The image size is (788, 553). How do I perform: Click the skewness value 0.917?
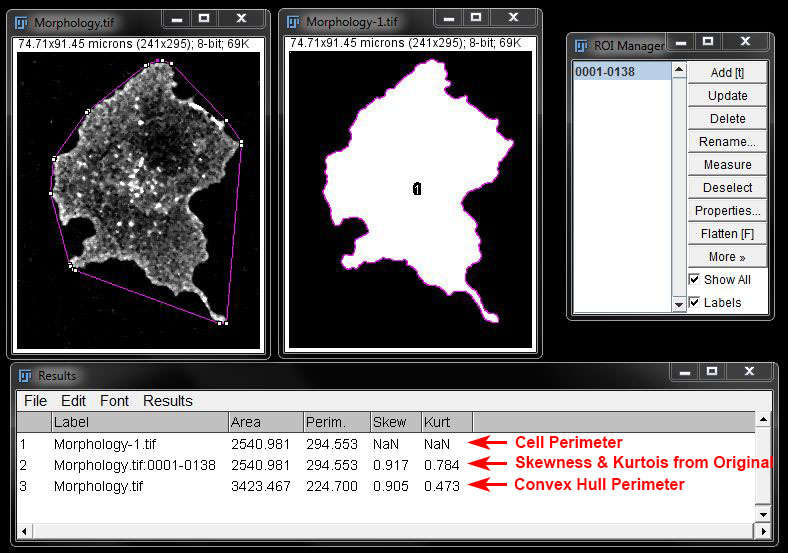pyautogui.click(x=390, y=466)
